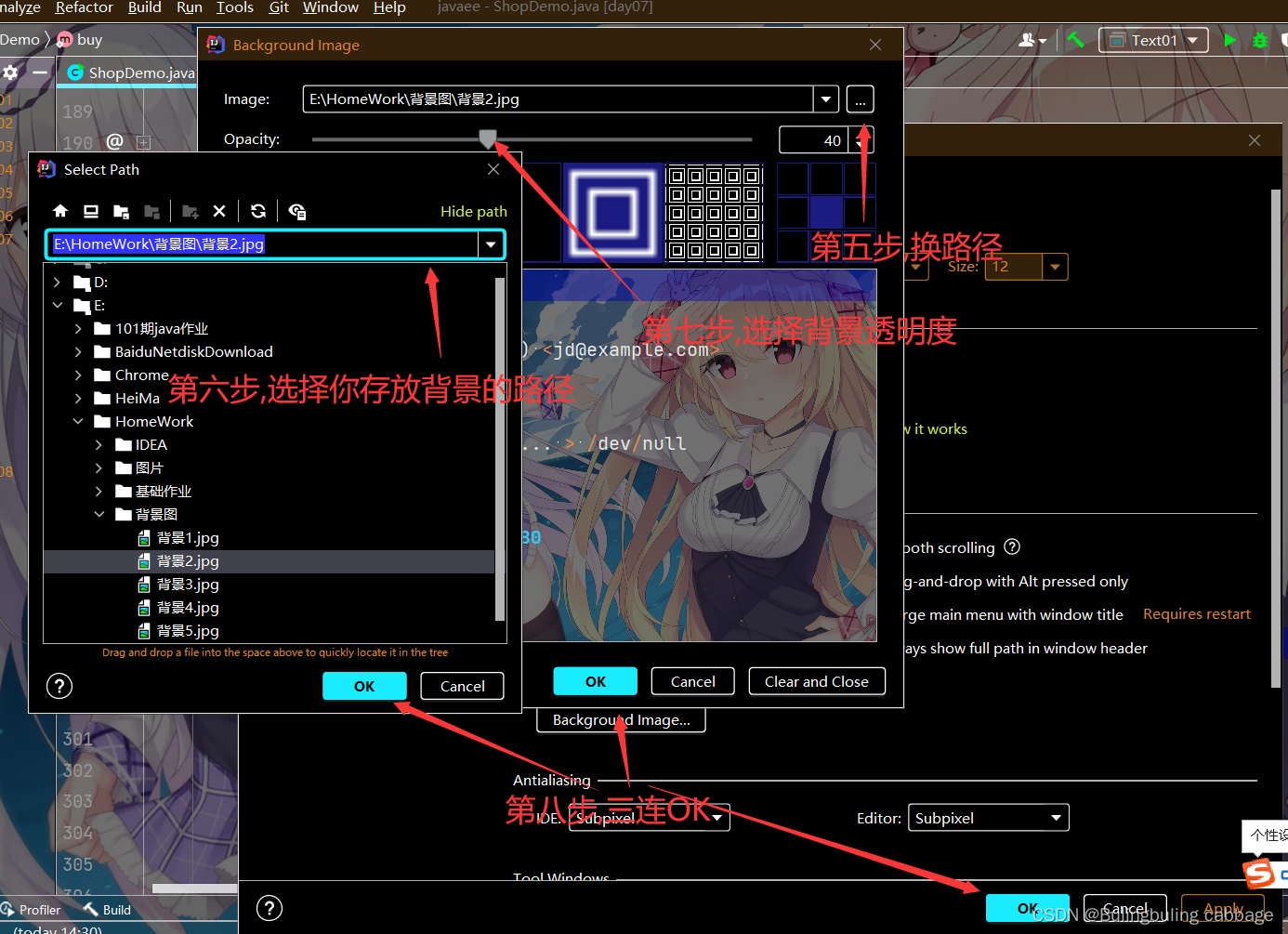
Task: Go to Desktop directory in Select Path
Action: coord(91,211)
